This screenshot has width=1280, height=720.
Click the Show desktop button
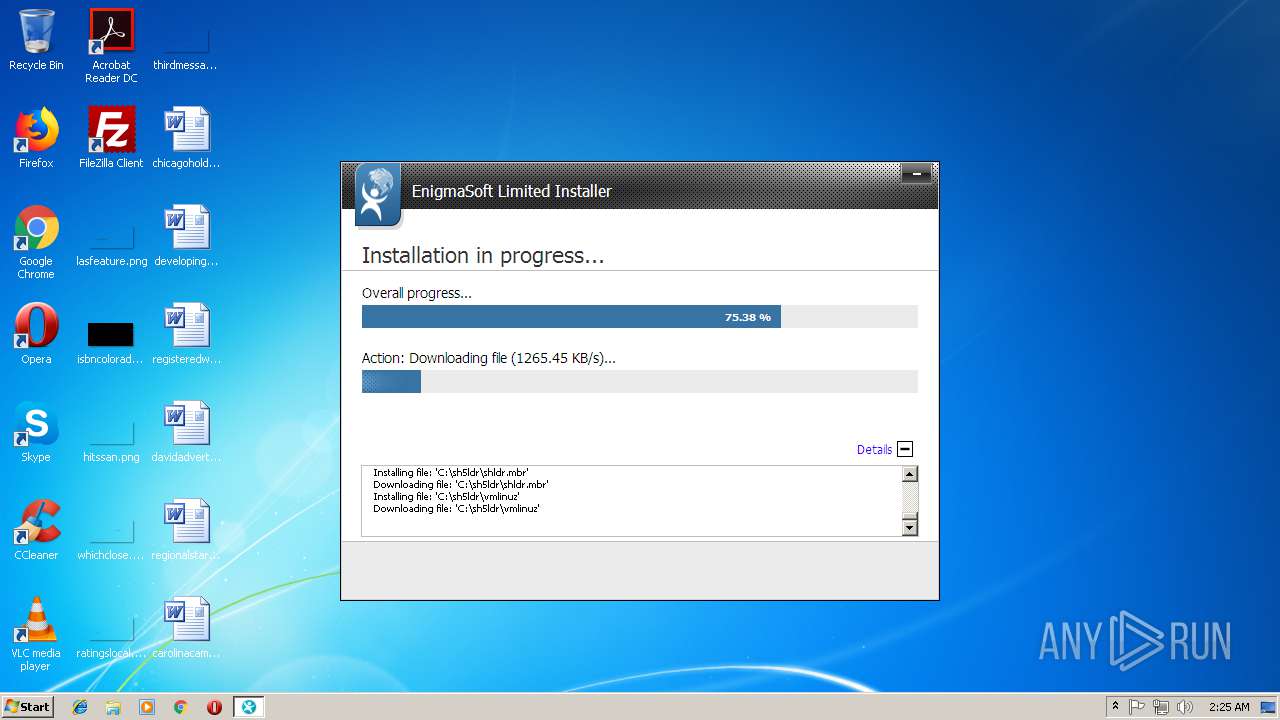(1270, 707)
